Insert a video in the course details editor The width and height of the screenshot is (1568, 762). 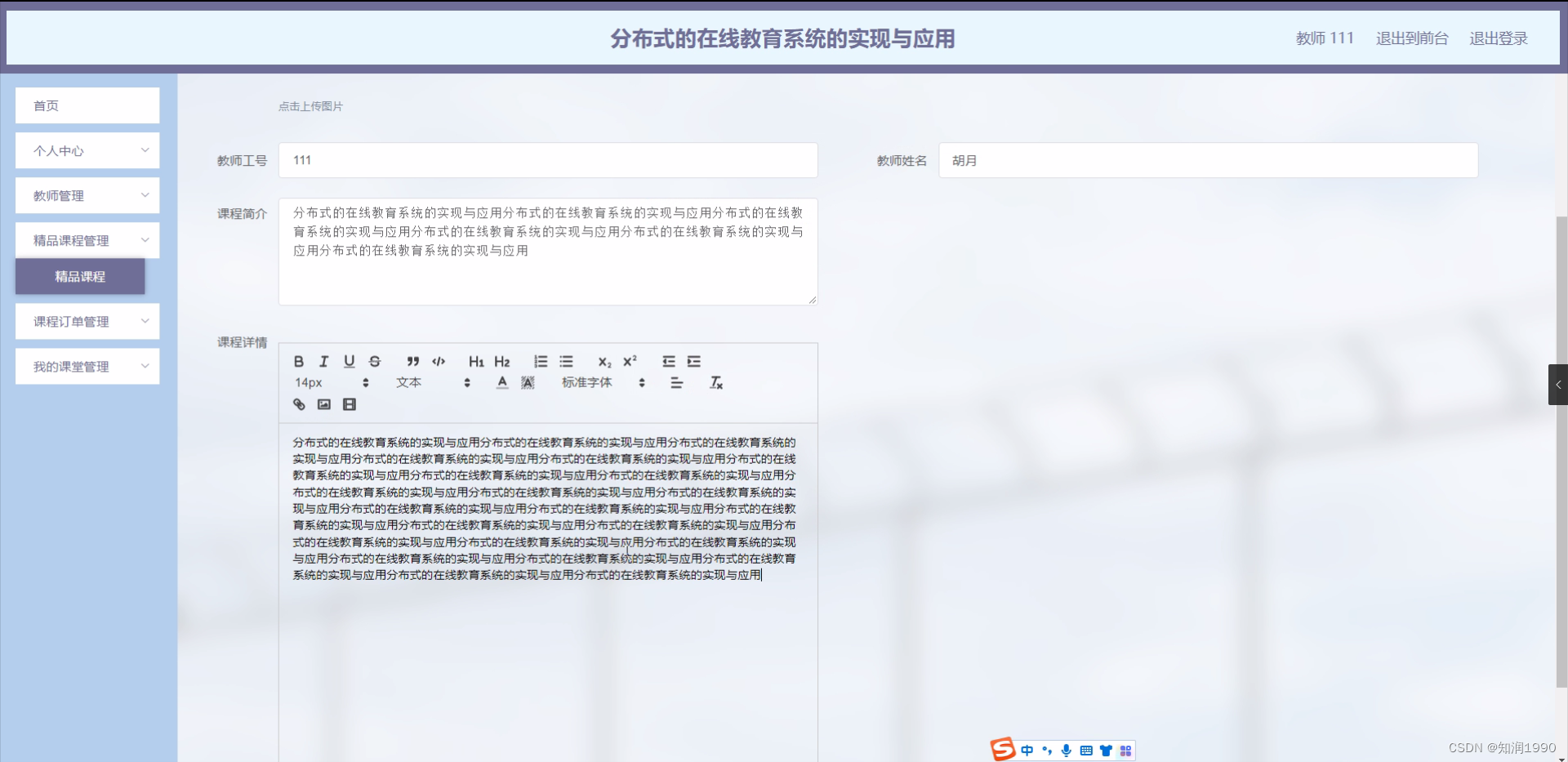350,404
